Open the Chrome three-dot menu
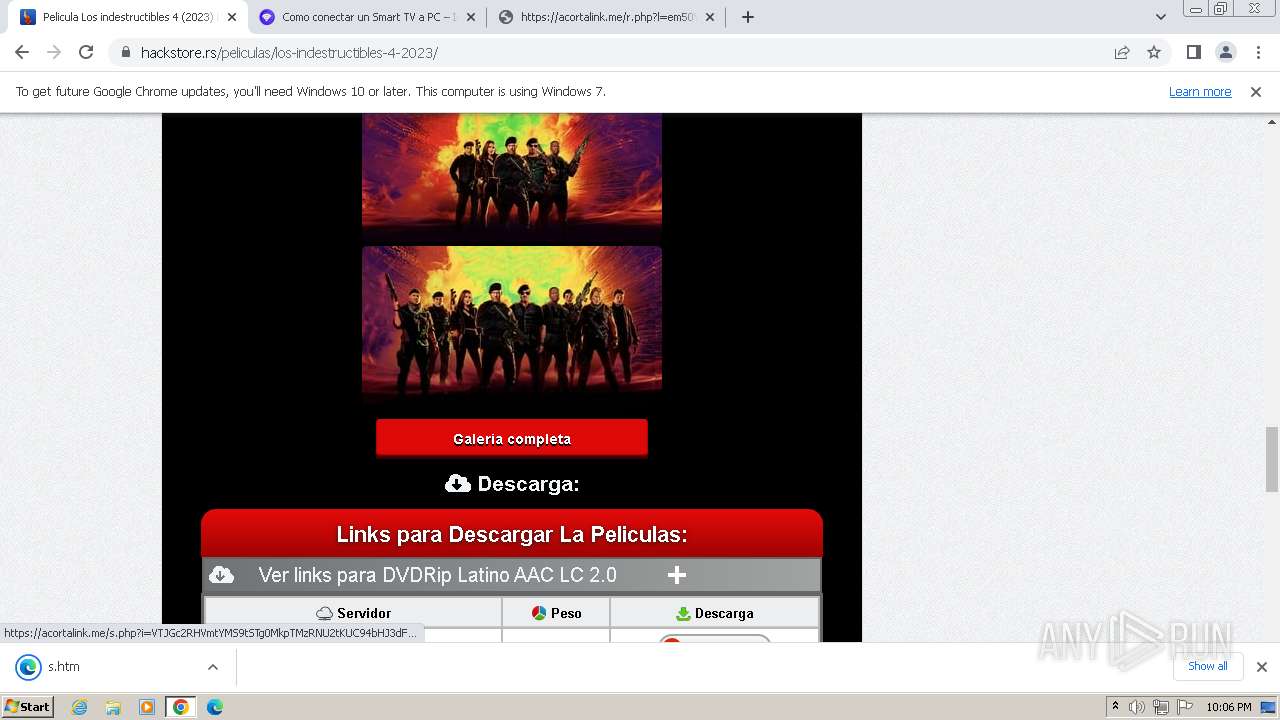The width and height of the screenshot is (1280, 720). [1258, 52]
